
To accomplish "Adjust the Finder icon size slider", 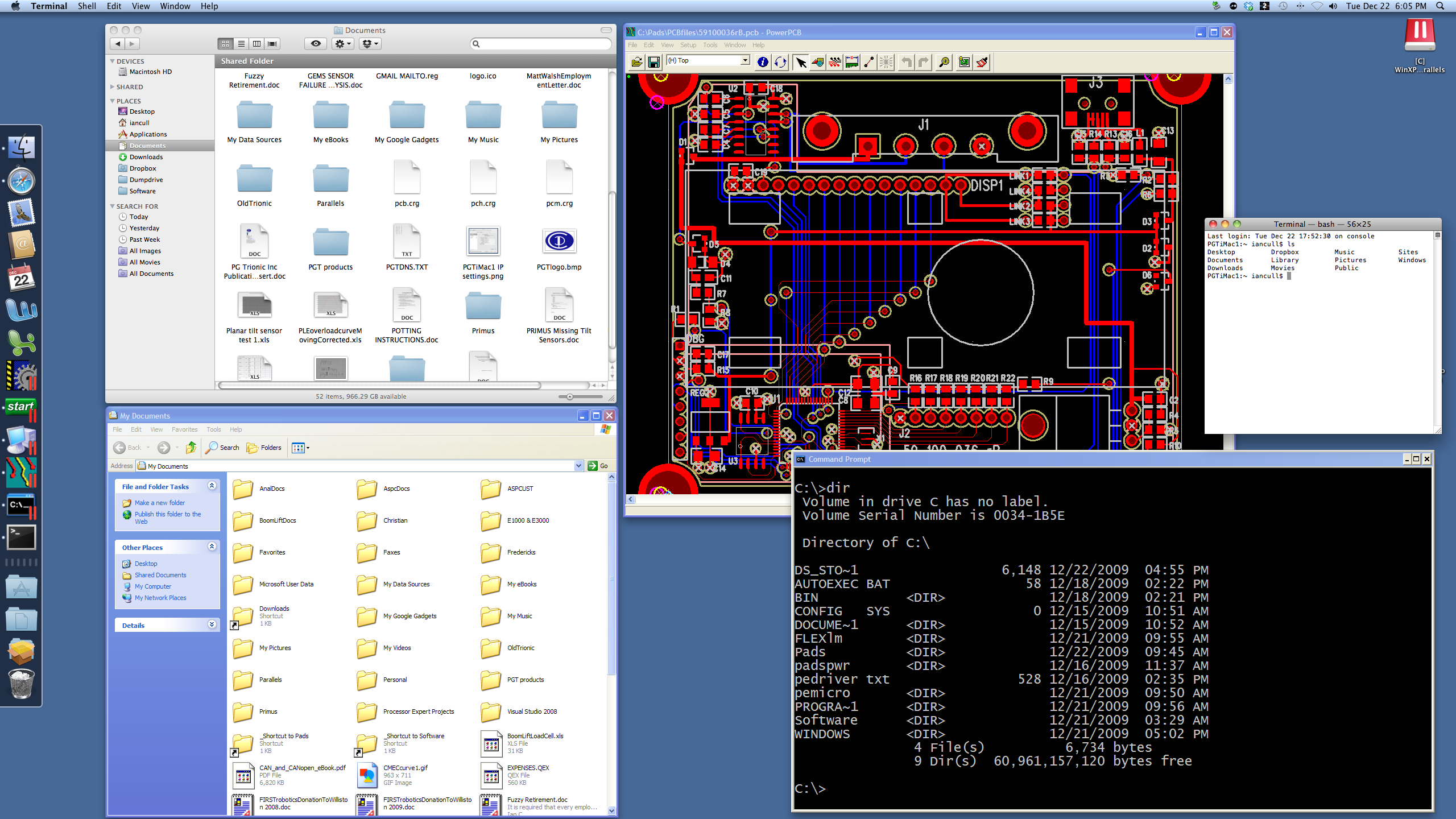I will coord(569,396).
